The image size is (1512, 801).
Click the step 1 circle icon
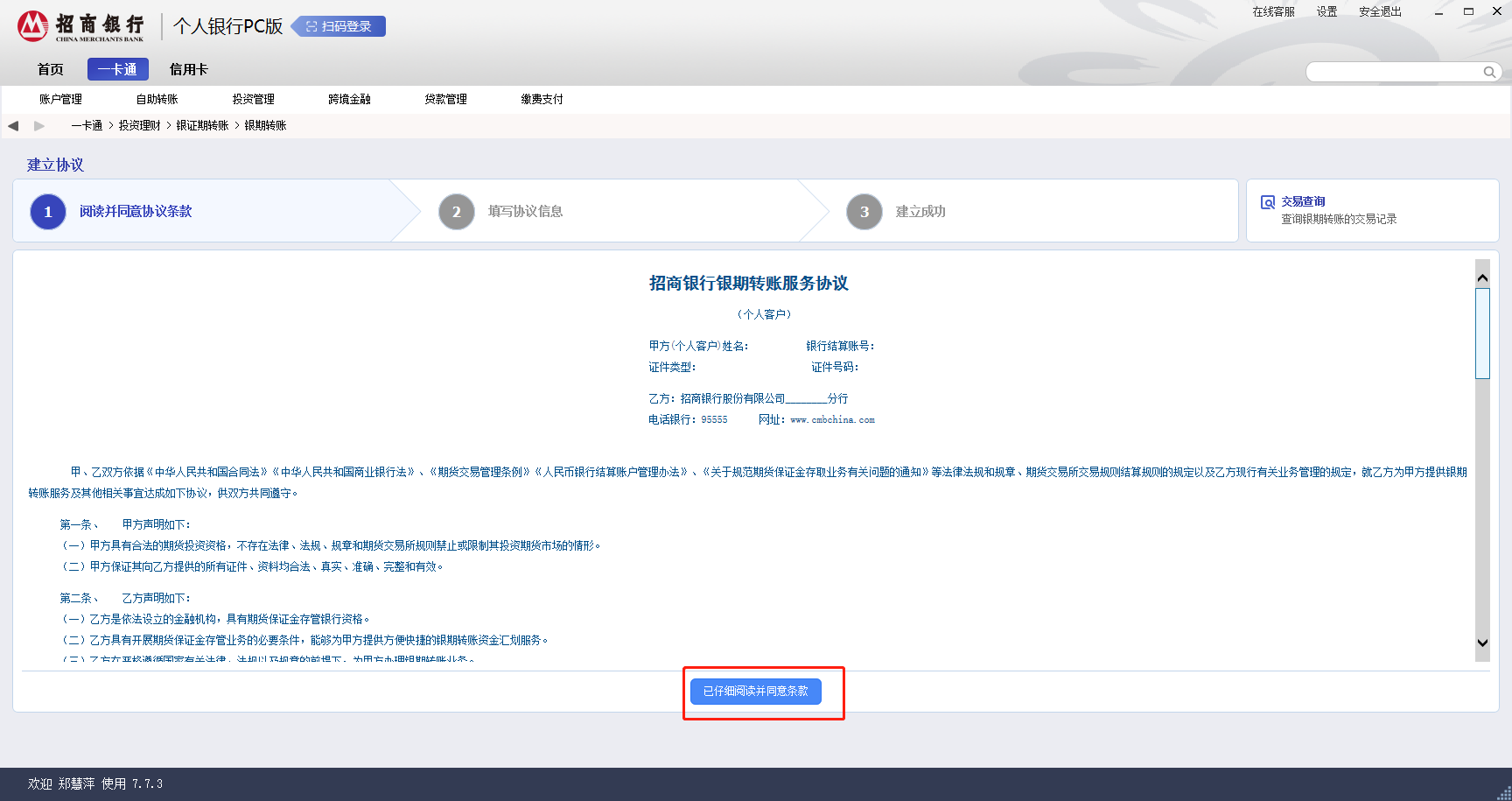pos(48,212)
